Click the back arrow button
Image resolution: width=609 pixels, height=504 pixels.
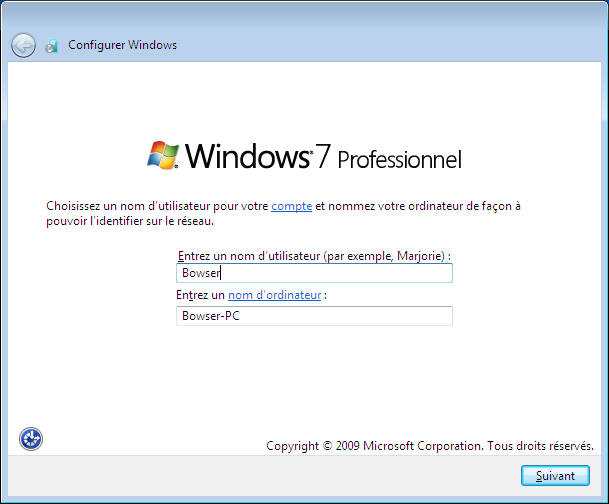point(23,45)
